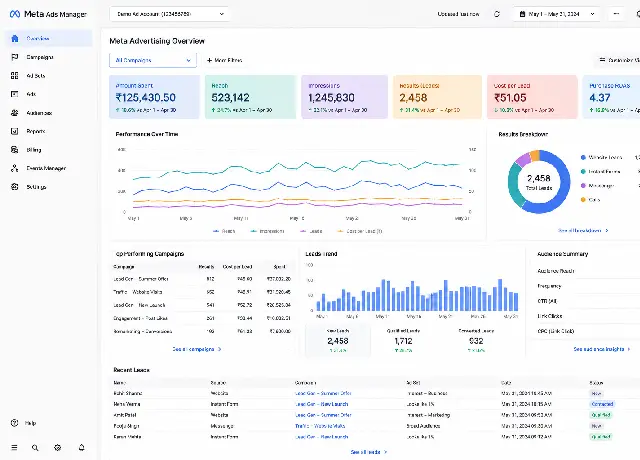Click the donut chart center '2,458 Total Leads'
The width and height of the screenshot is (640, 460).
point(539,182)
